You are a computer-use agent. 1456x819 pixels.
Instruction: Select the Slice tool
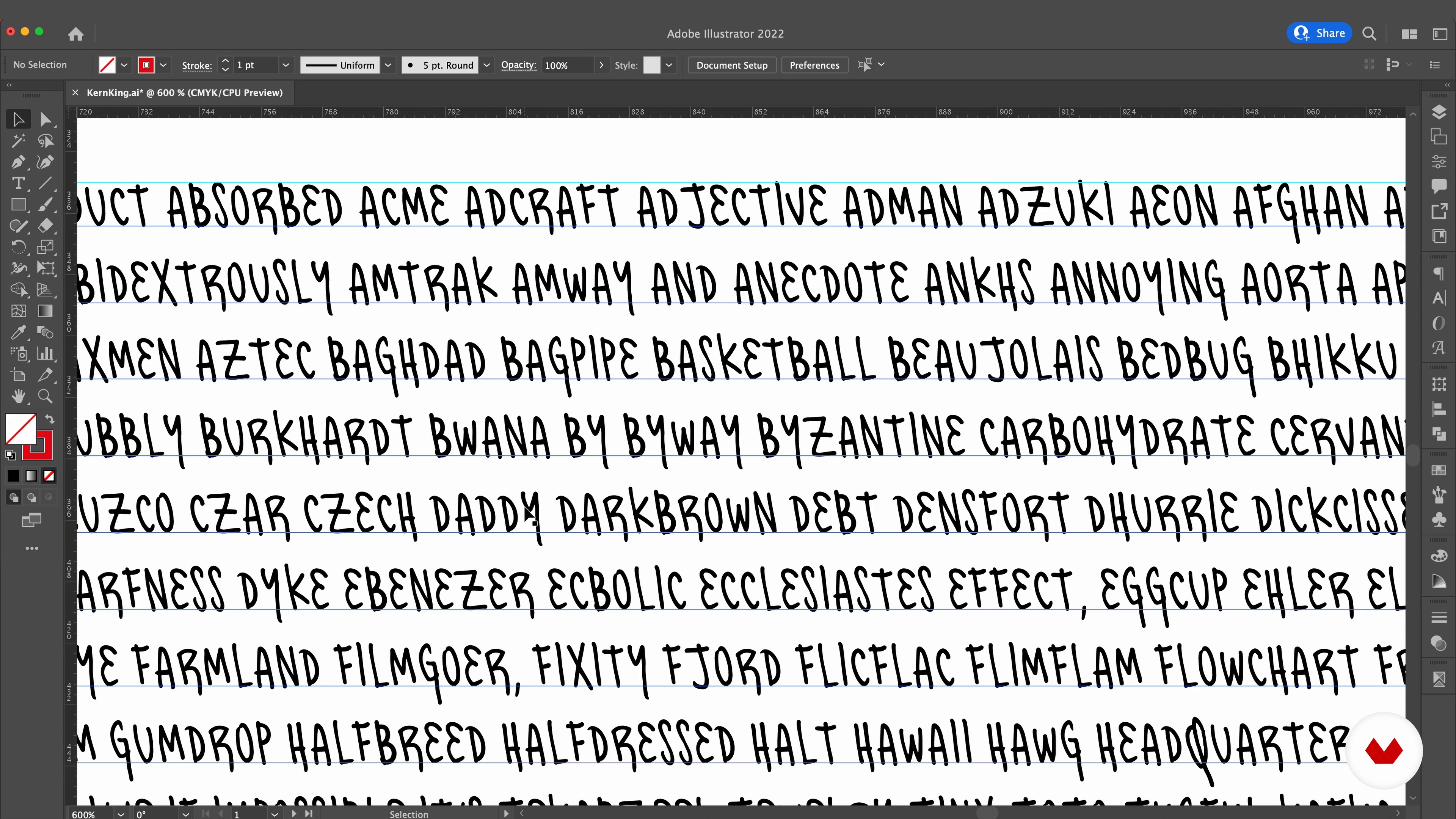click(46, 375)
